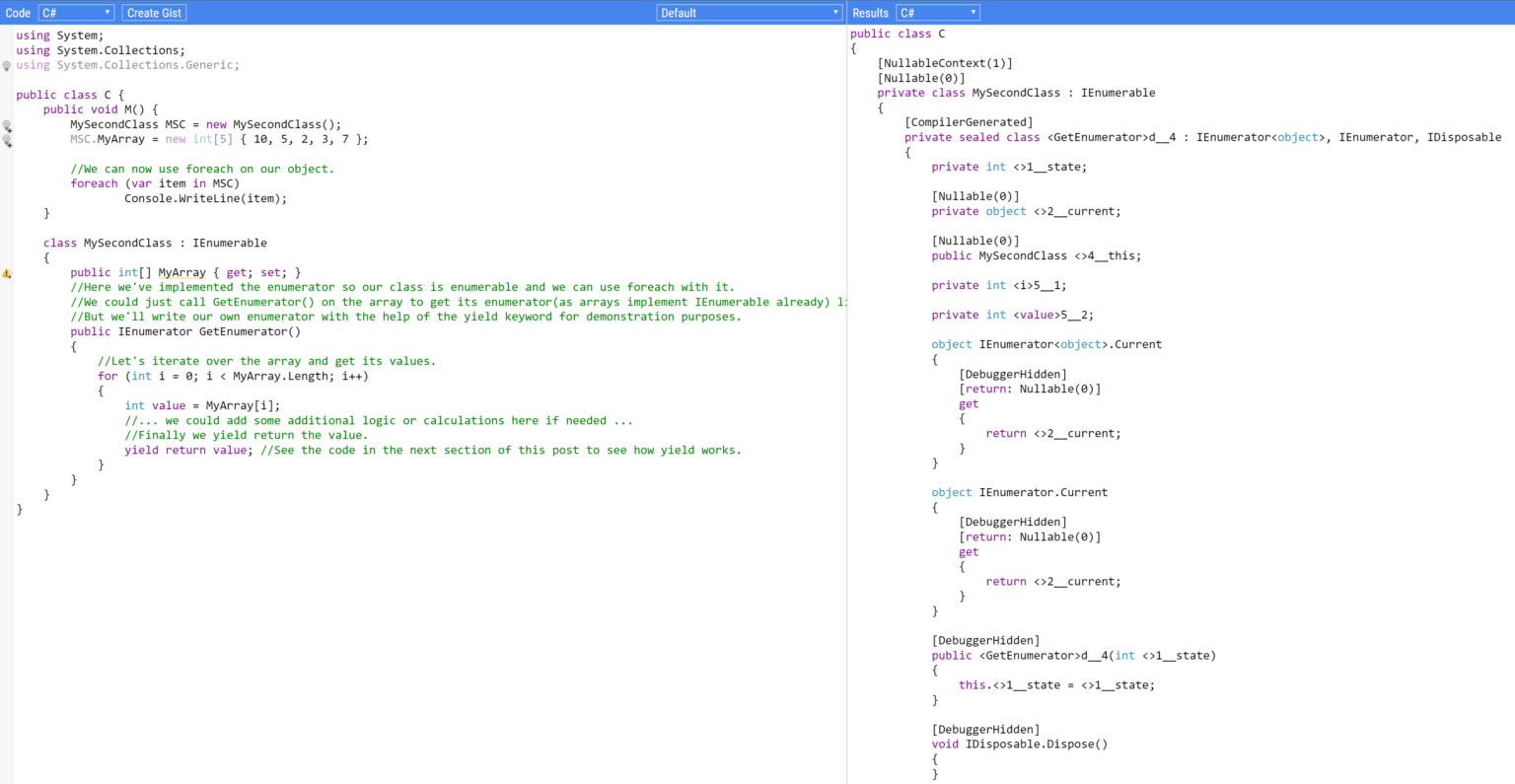This screenshot has height=784, width=1515.
Task: Click the Create Gist button
Action: click(153, 12)
